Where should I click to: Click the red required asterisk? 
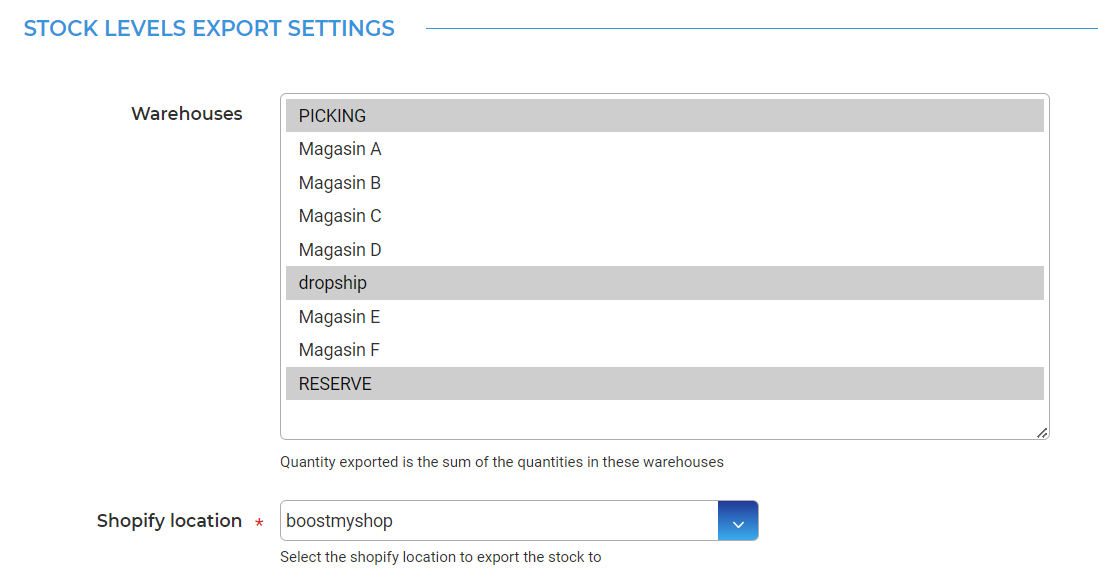[259, 523]
